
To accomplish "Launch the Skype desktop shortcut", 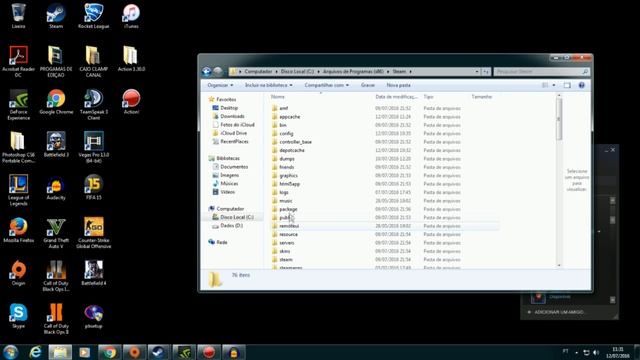I will tap(18, 316).
